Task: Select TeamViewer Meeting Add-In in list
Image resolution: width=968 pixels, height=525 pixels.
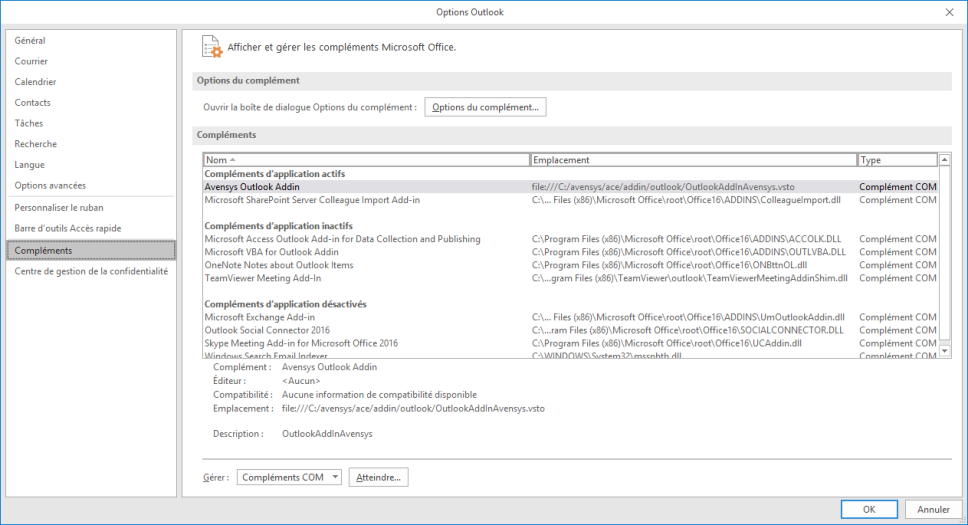Action: click(263, 278)
